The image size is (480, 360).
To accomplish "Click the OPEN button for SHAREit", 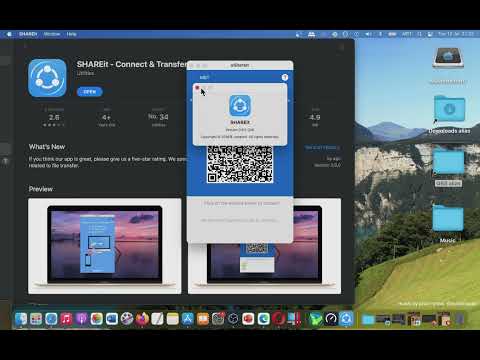I will coord(90,92).
